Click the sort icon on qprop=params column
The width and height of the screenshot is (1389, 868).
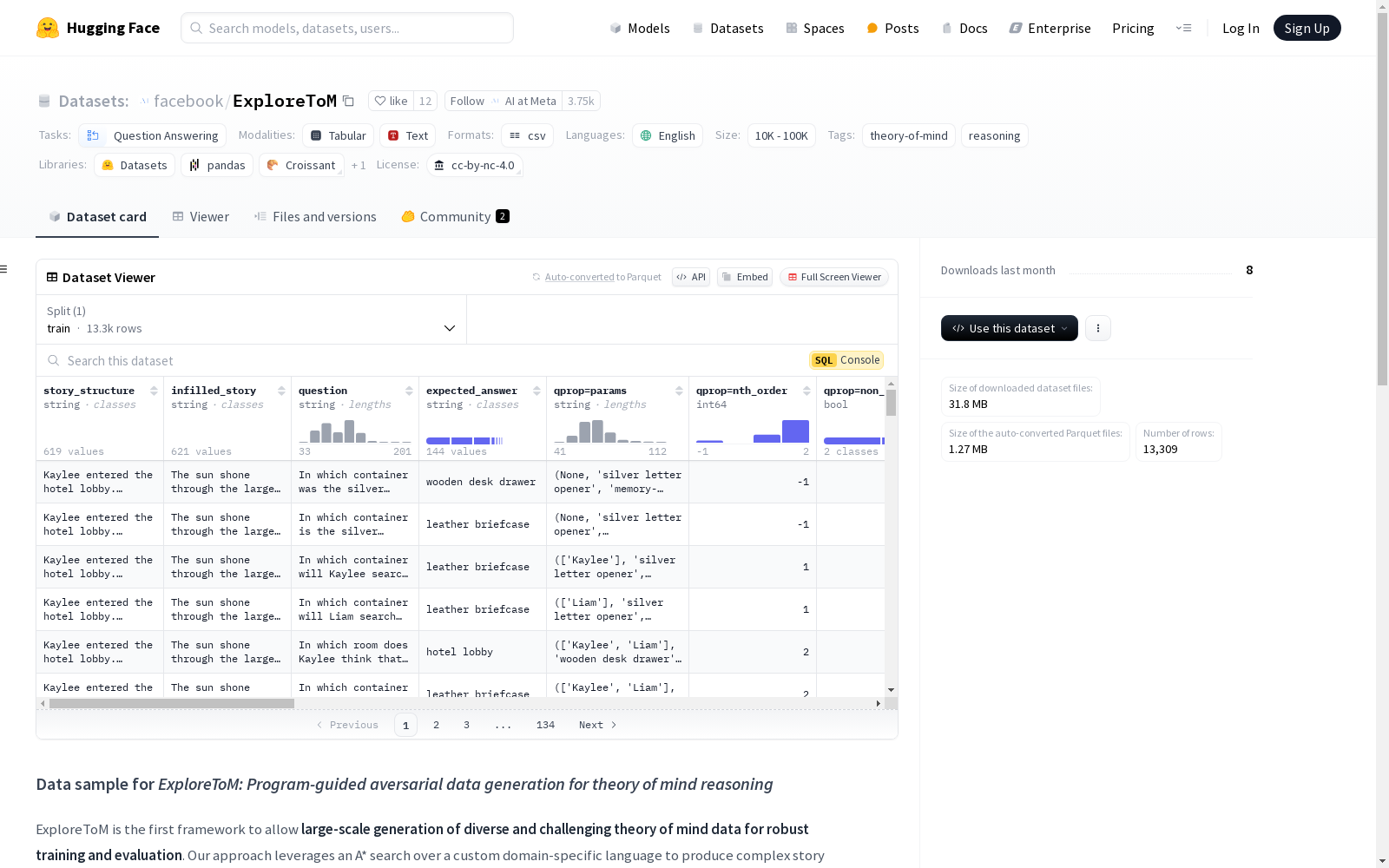[x=679, y=391]
